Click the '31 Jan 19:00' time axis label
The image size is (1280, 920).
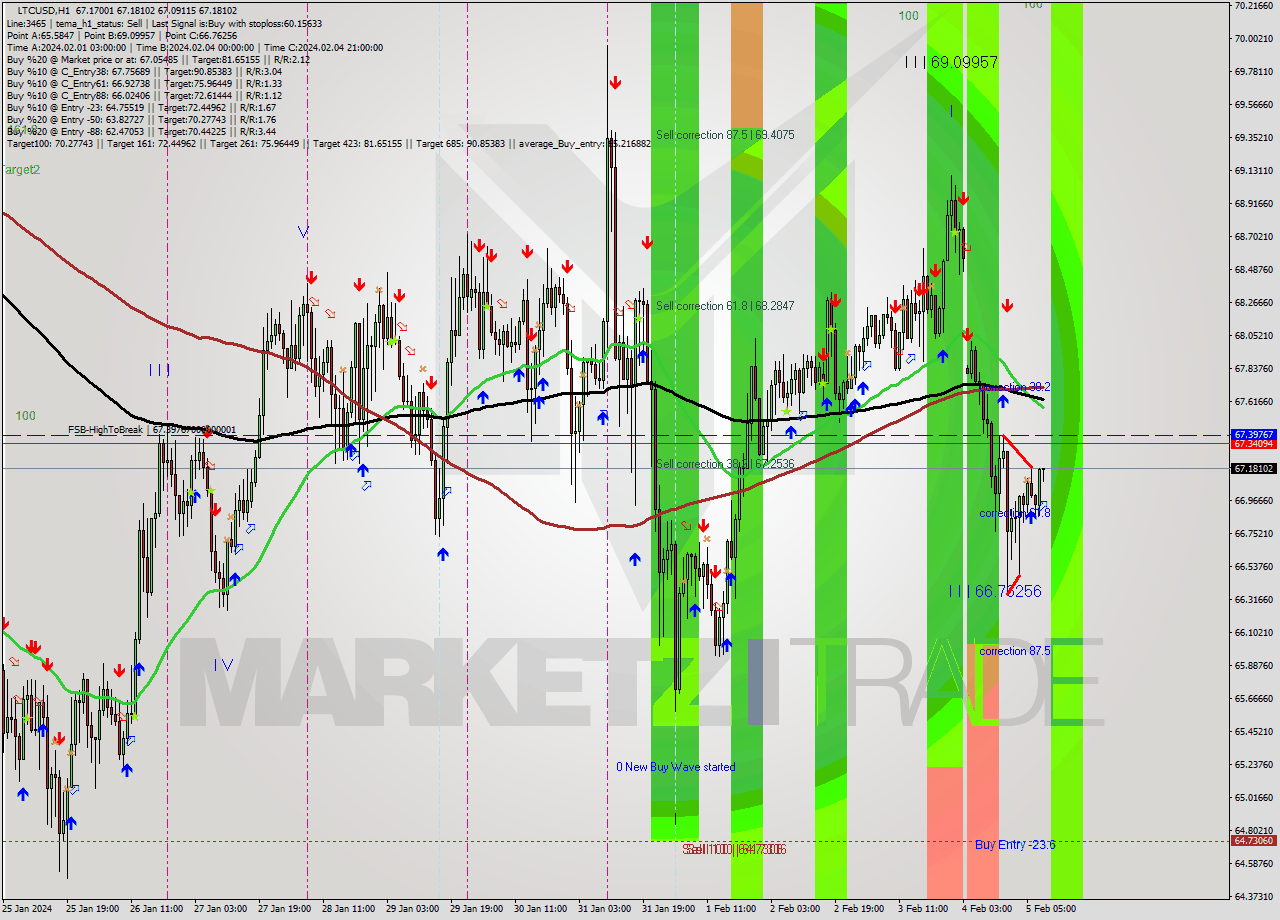pyautogui.click(x=668, y=909)
